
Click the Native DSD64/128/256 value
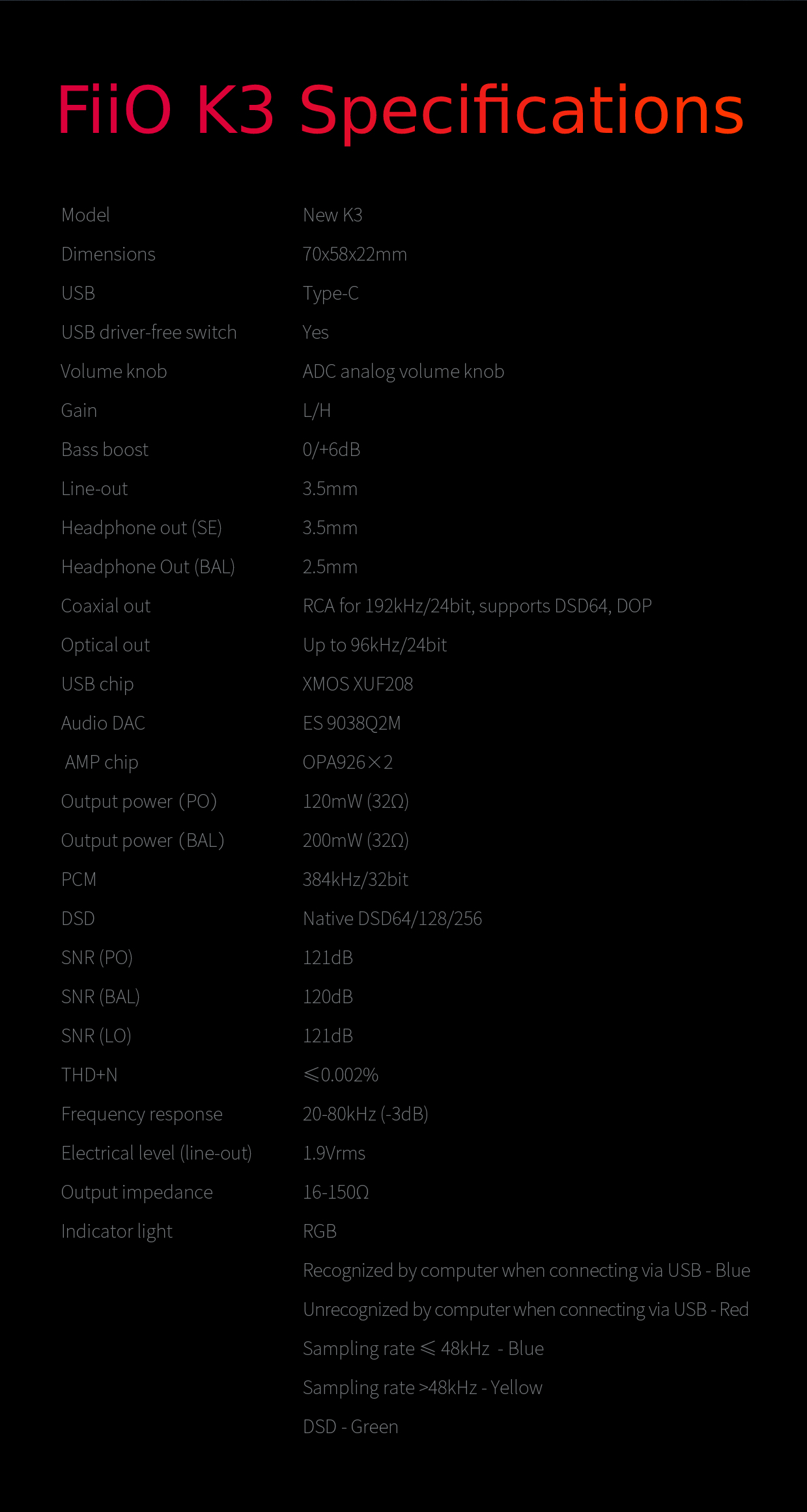point(392,919)
